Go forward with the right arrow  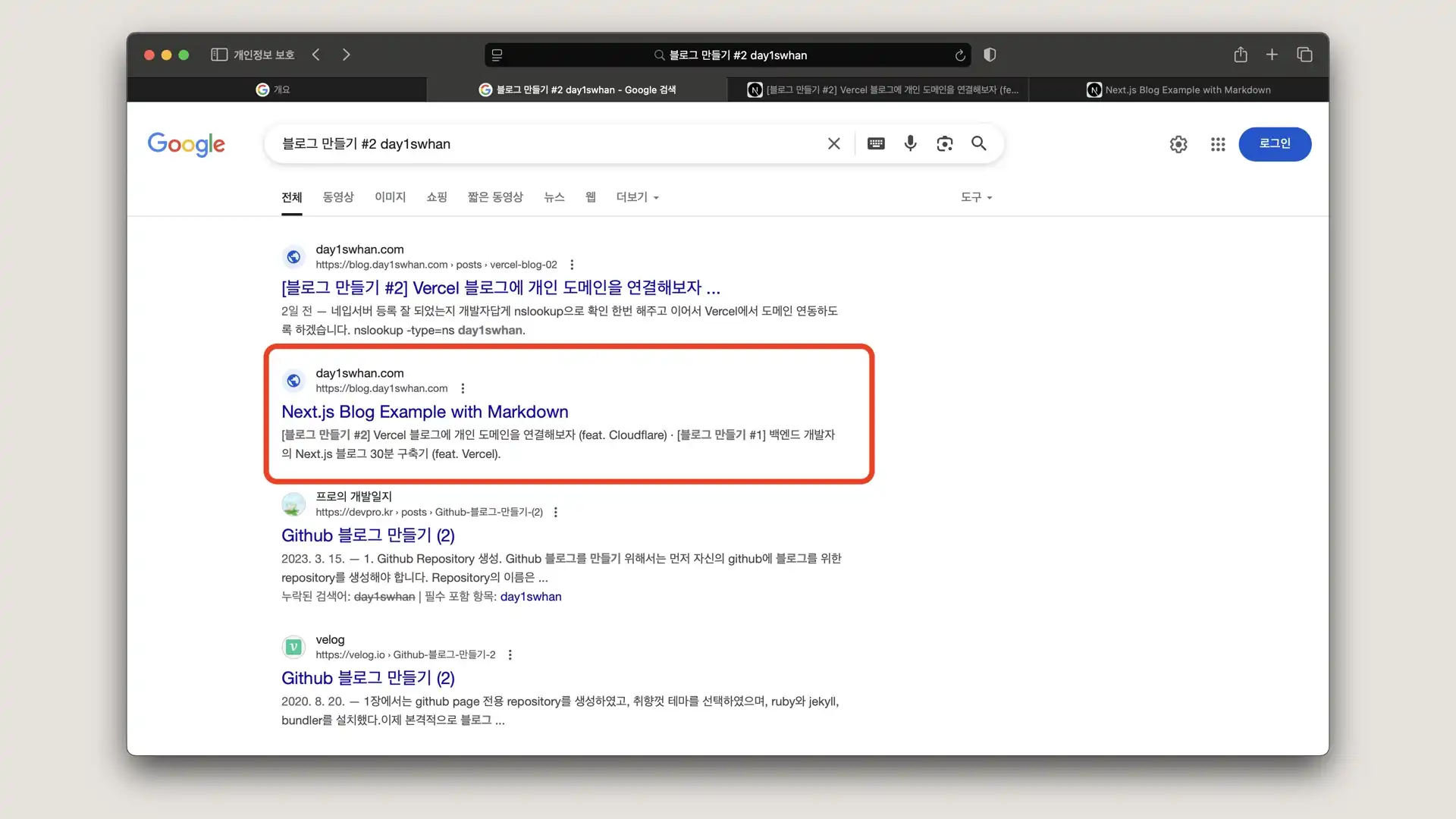click(346, 55)
